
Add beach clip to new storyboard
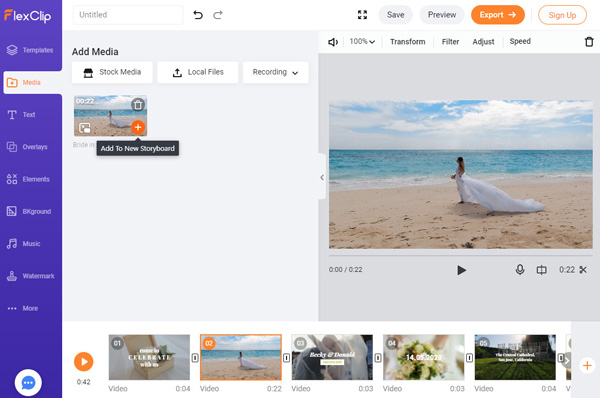[138, 127]
